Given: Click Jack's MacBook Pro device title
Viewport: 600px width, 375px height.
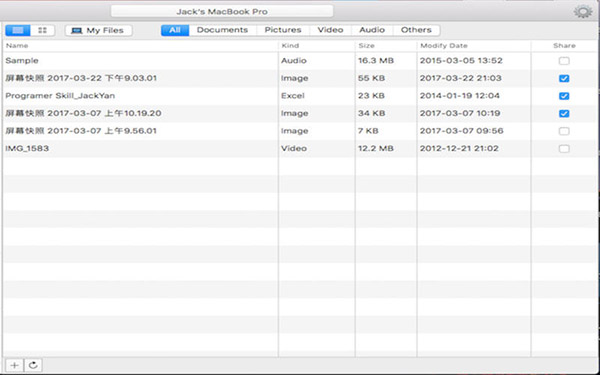Looking at the screenshot, I should click(222, 11).
